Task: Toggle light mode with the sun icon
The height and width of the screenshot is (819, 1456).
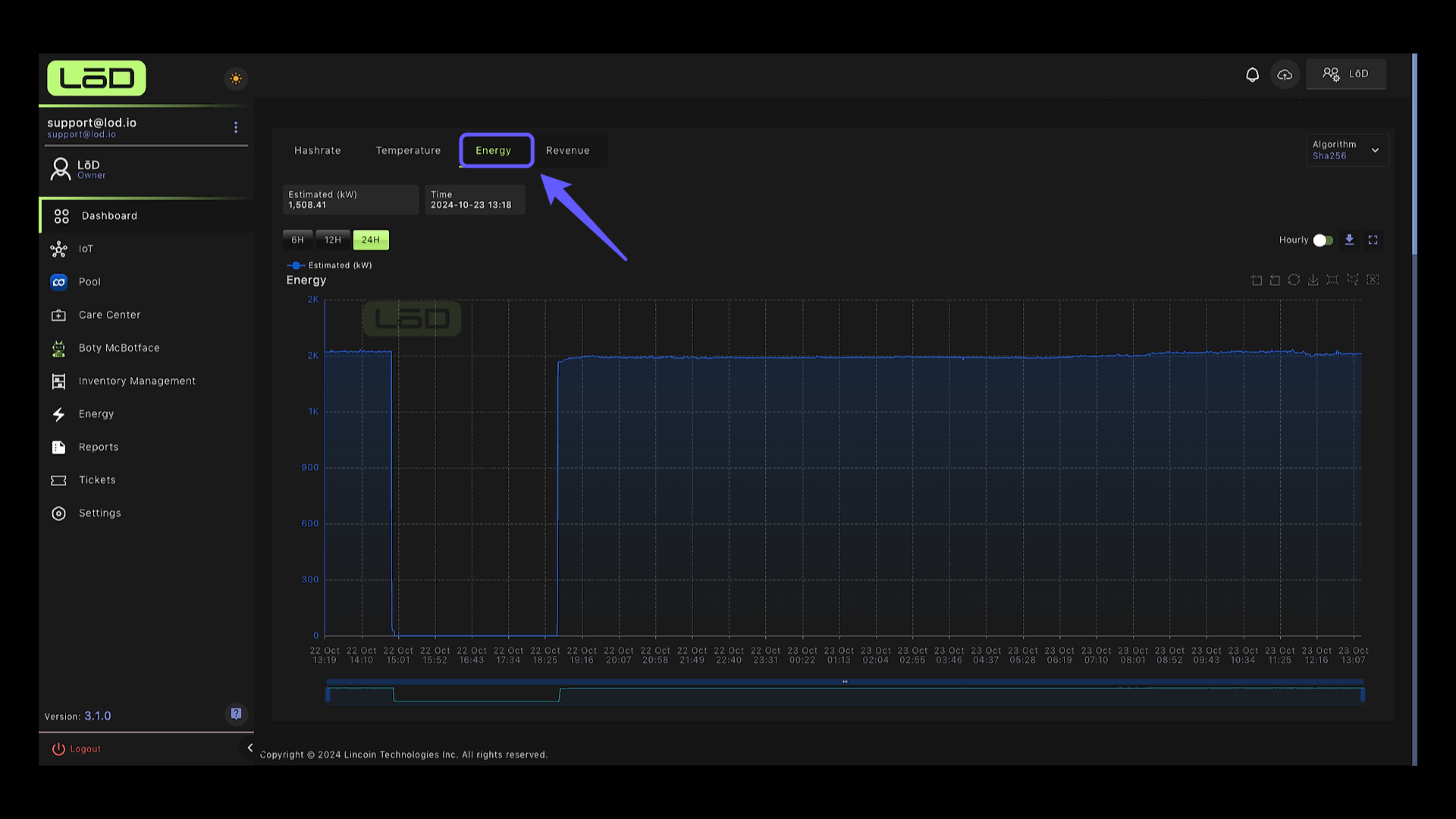Action: click(236, 78)
